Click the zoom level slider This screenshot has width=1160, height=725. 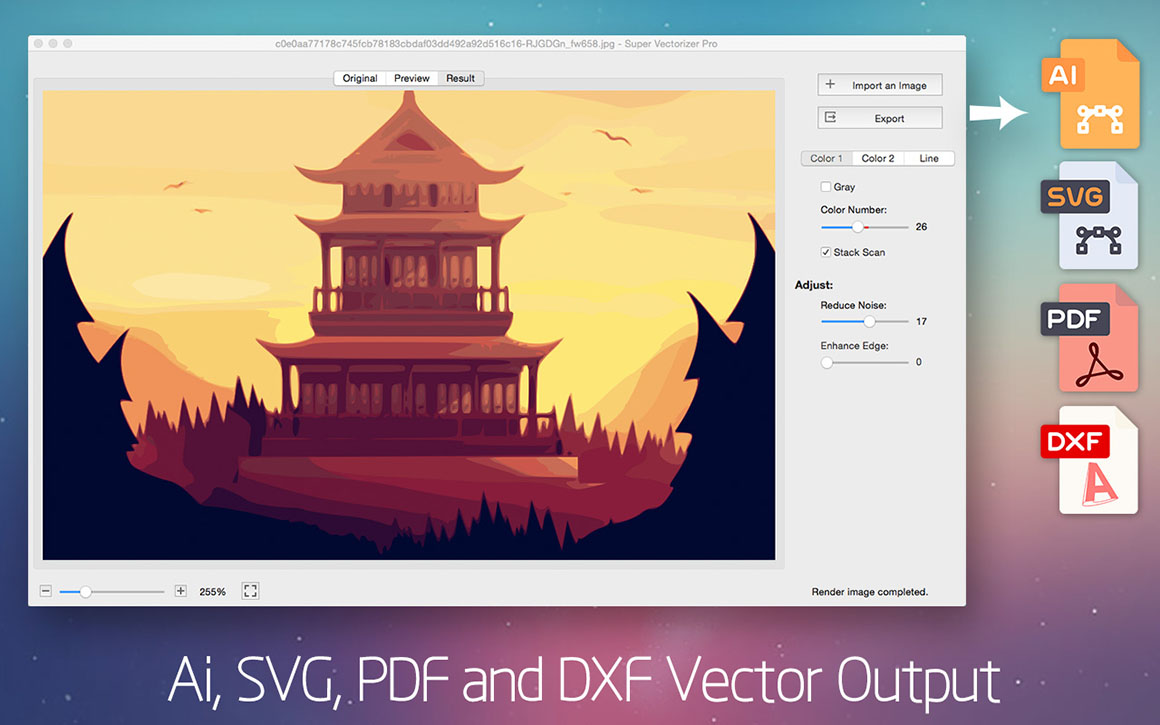click(x=112, y=592)
